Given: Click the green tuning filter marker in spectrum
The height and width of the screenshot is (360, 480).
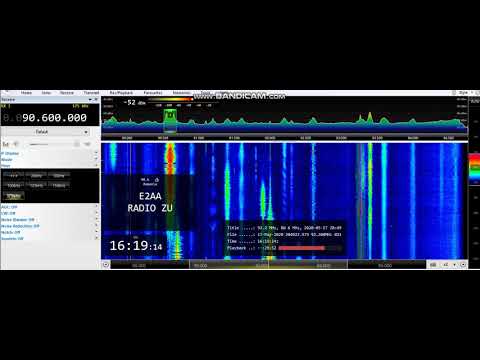Looking at the screenshot, I should pos(170,122).
